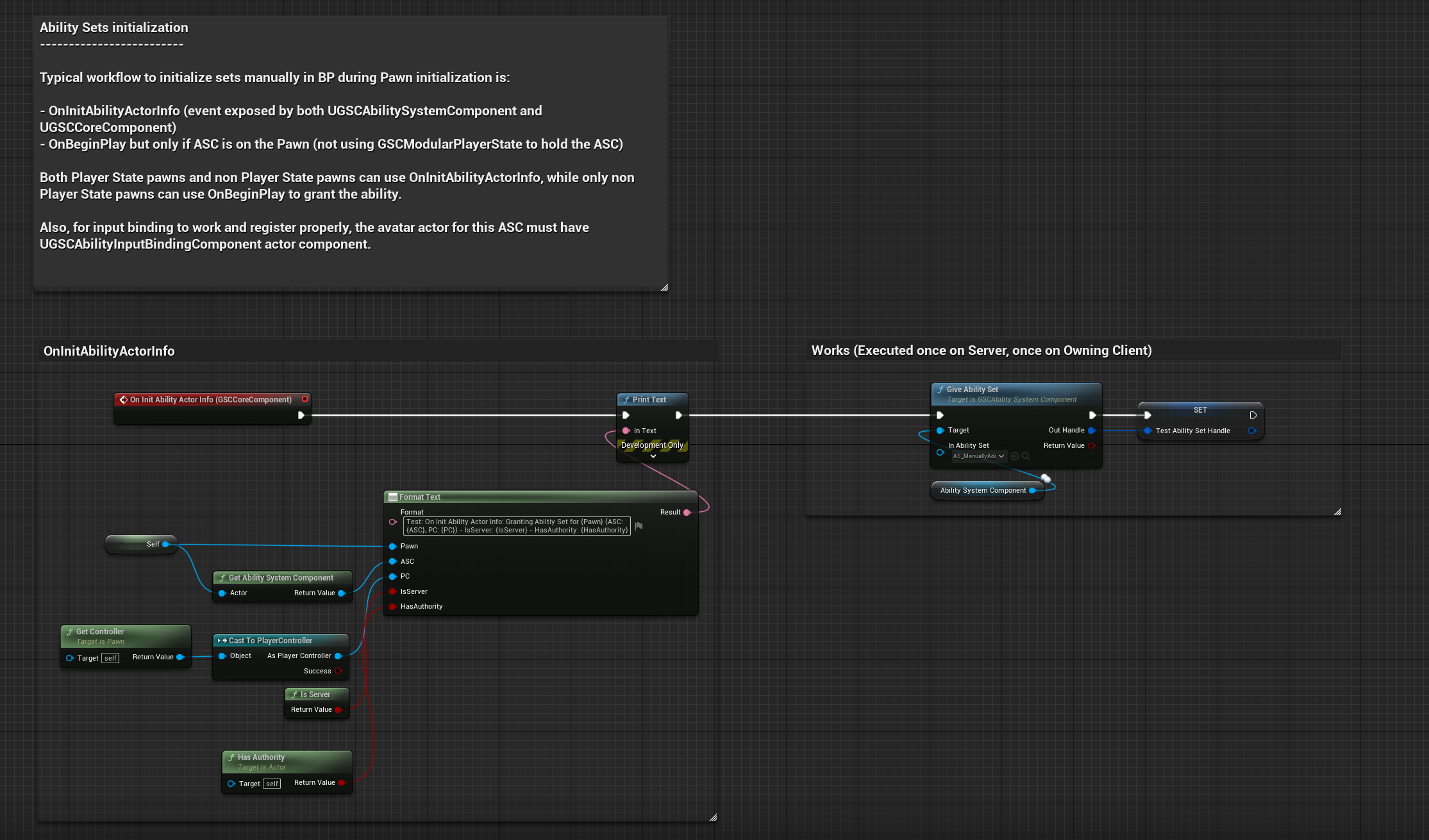
Task: Select the white reroute node on the blue wire
Action: (1046, 479)
